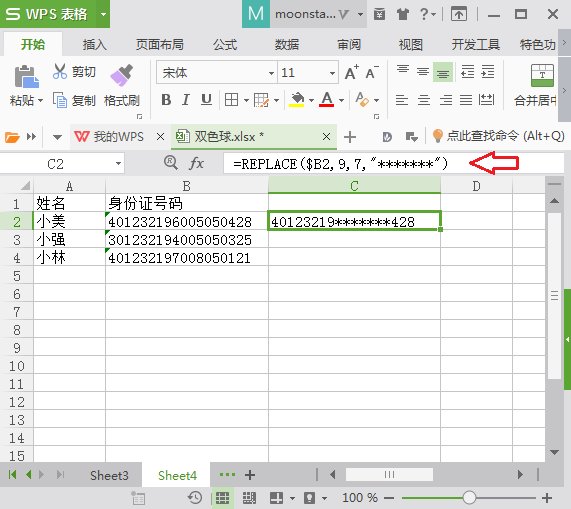The height and width of the screenshot is (509, 571).
Task: Apply cell borders icon
Action: click(x=232, y=99)
